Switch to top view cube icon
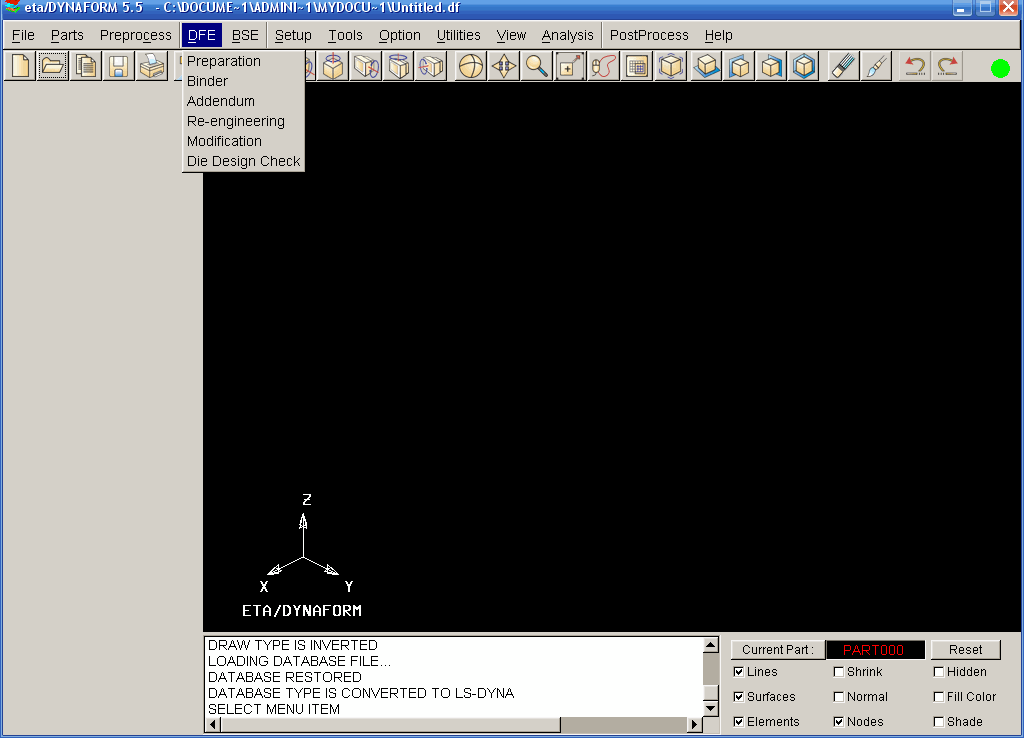1024x738 pixels. (x=706, y=66)
